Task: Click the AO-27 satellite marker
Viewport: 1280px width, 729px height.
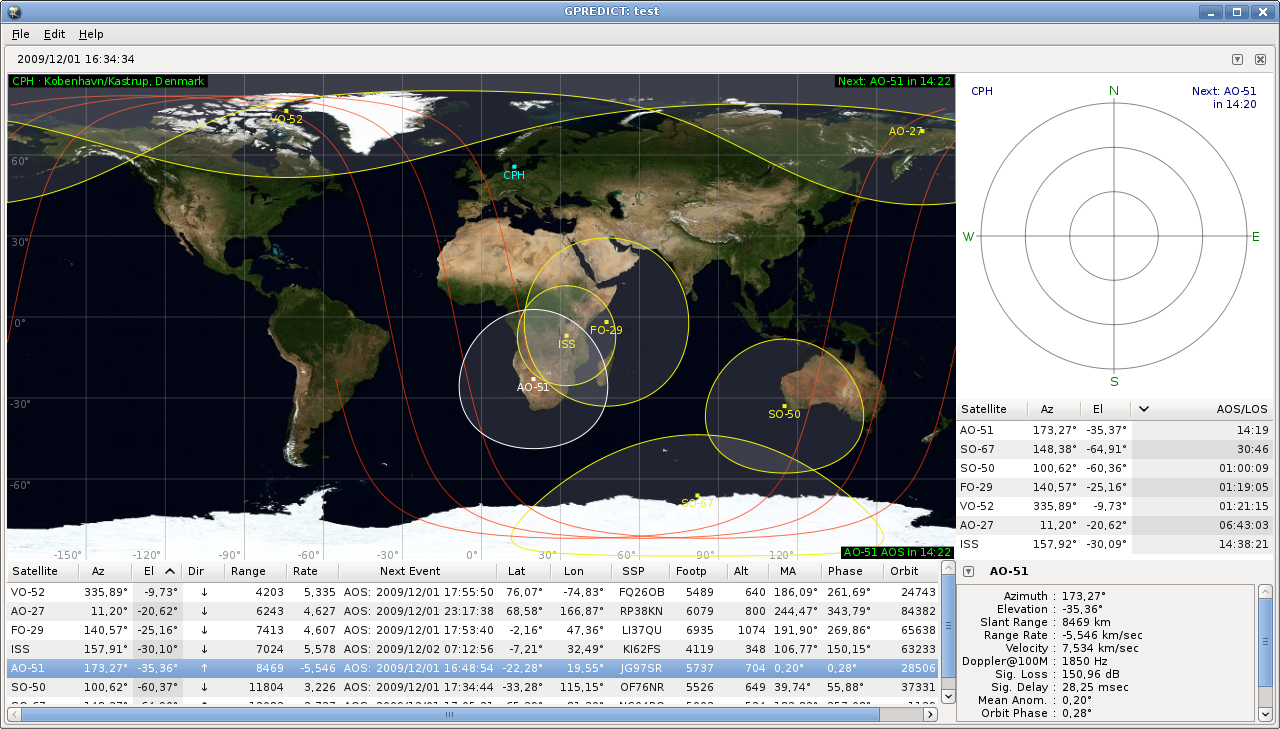Action: 922,131
